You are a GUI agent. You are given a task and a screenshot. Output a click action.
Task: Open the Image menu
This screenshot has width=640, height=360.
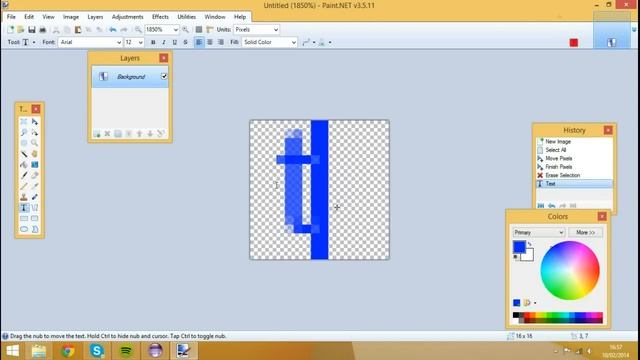pyautogui.click(x=71, y=17)
